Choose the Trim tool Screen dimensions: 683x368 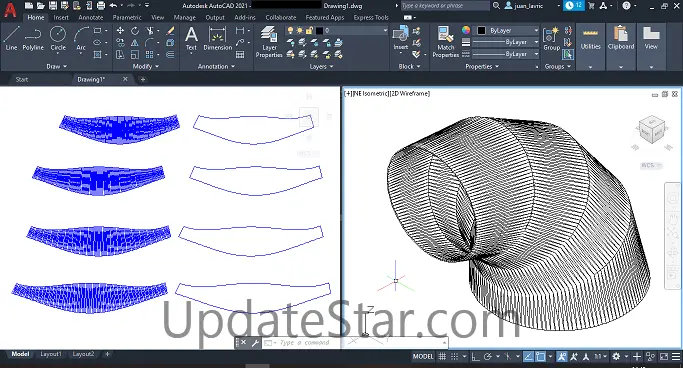click(150, 30)
